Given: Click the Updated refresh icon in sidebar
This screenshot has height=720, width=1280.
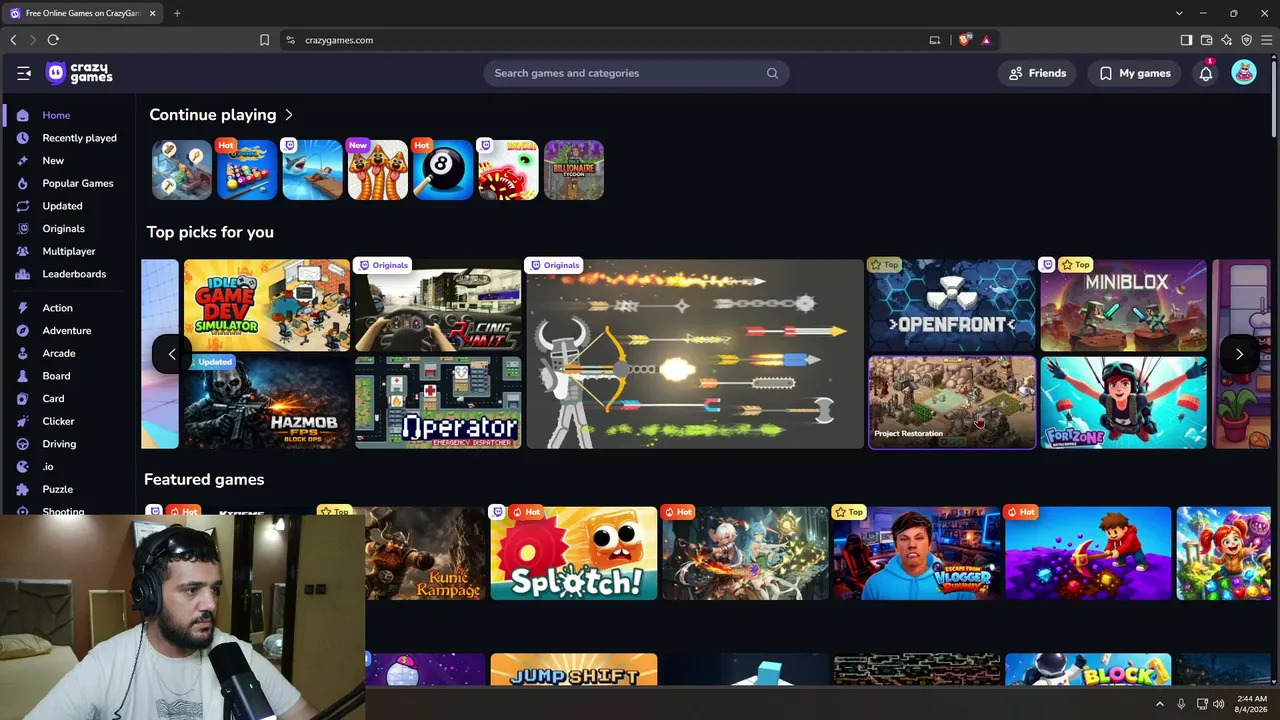Looking at the screenshot, I should tap(22, 206).
